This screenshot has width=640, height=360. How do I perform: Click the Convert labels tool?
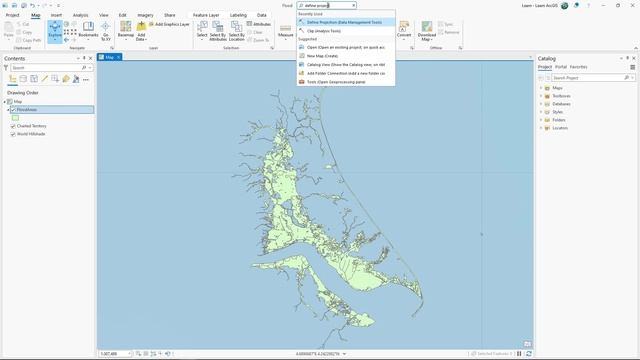pyautogui.click(x=404, y=31)
